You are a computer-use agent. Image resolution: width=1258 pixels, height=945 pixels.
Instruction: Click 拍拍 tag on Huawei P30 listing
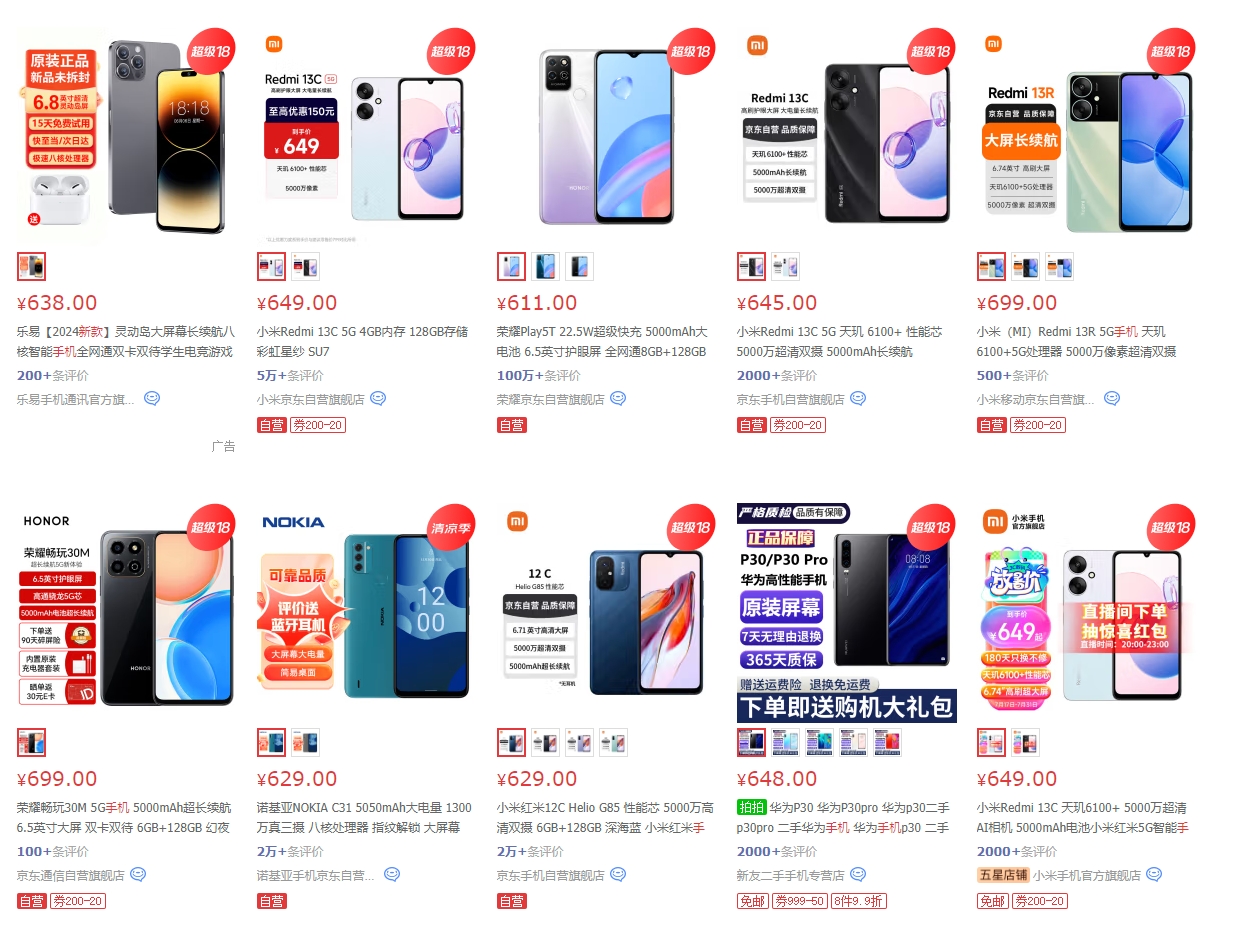pyautogui.click(x=751, y=807)
